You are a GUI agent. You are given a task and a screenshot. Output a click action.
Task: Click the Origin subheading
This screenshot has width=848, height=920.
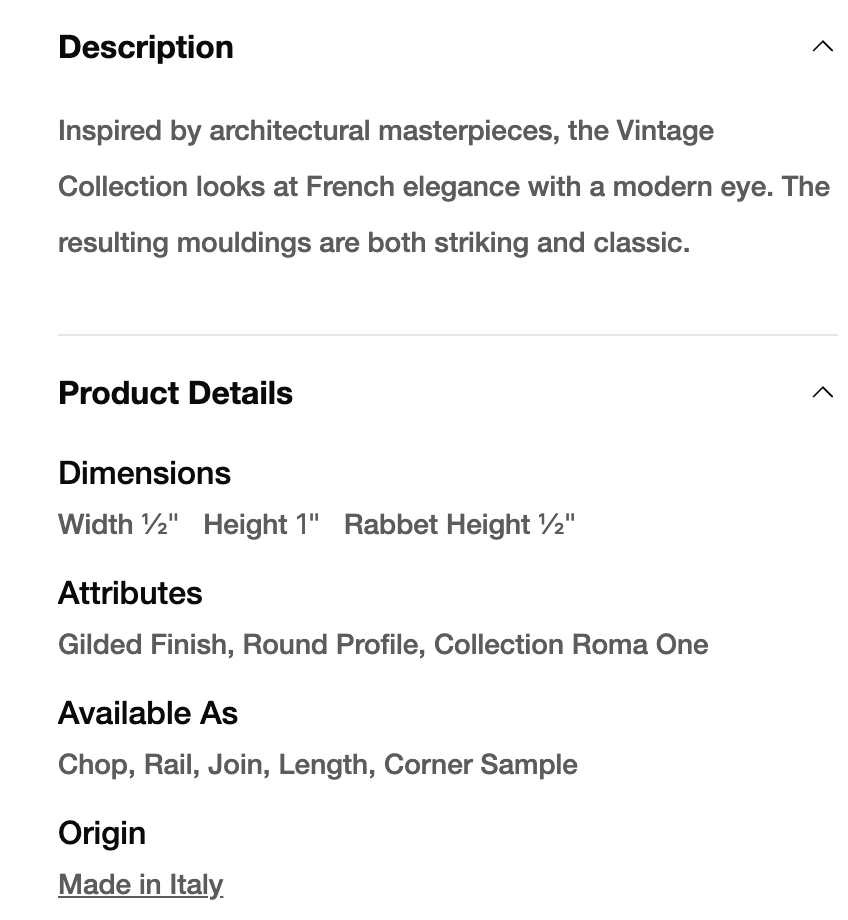pos(102,833)
